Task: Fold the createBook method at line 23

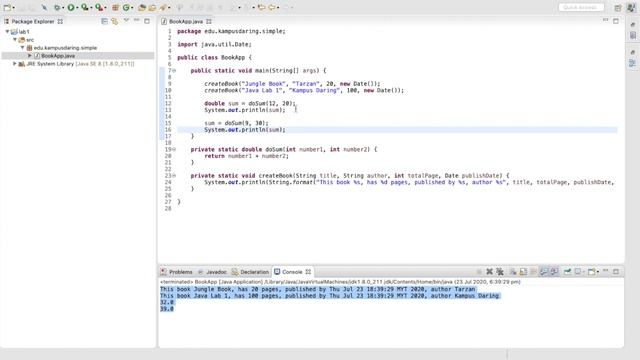Action: tap(174, 176)
